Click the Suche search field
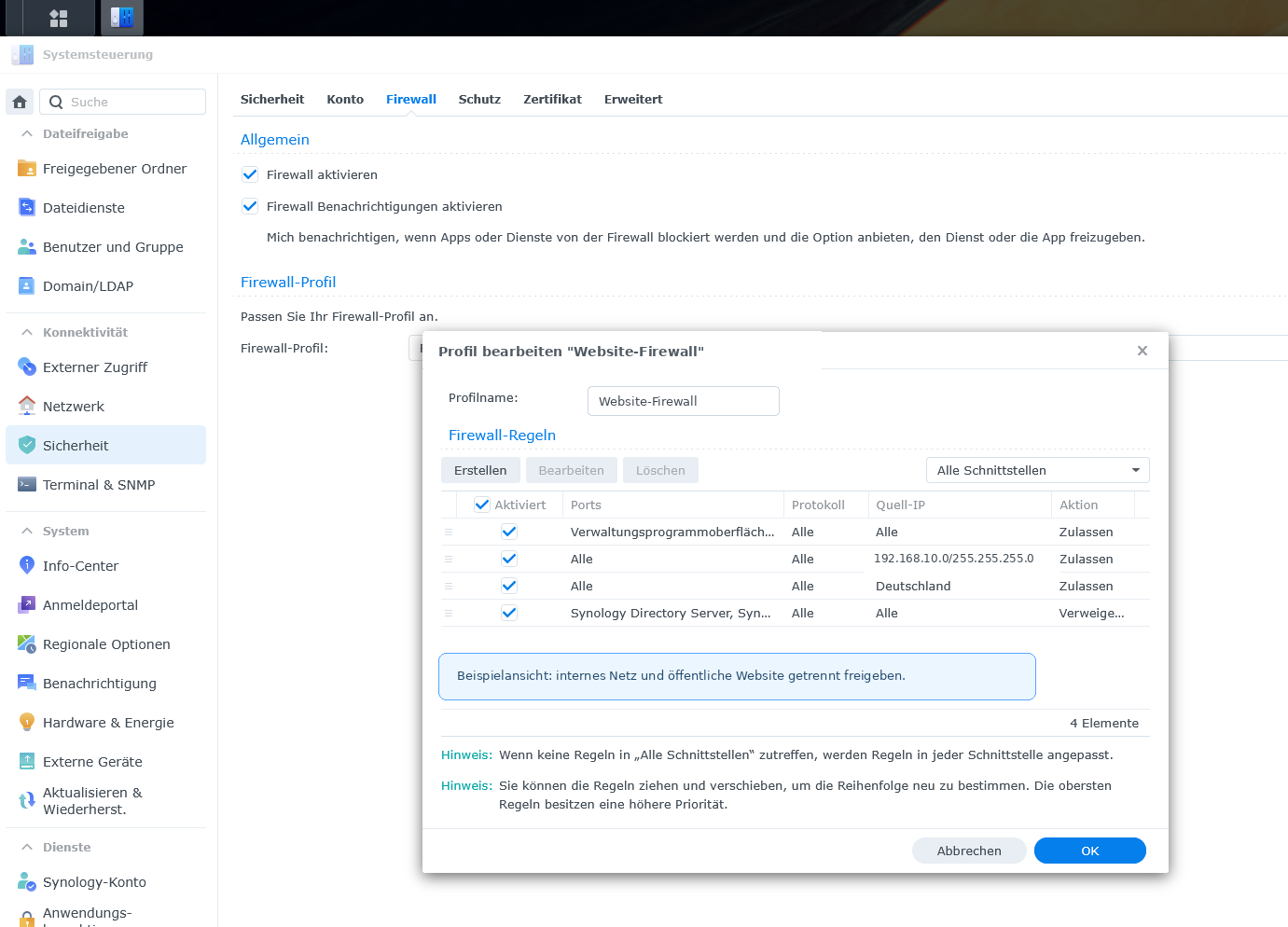 coord(122,102)
